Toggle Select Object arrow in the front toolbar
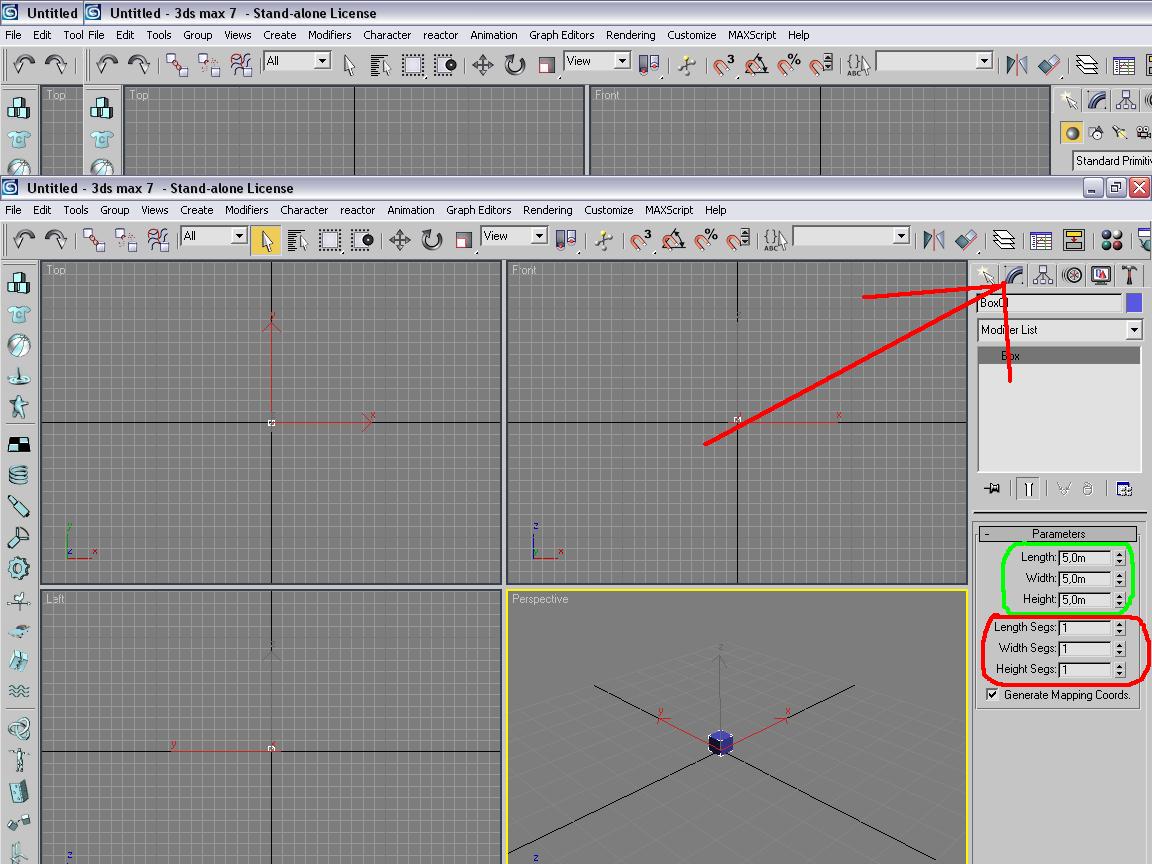 click(x=265, y=240)
